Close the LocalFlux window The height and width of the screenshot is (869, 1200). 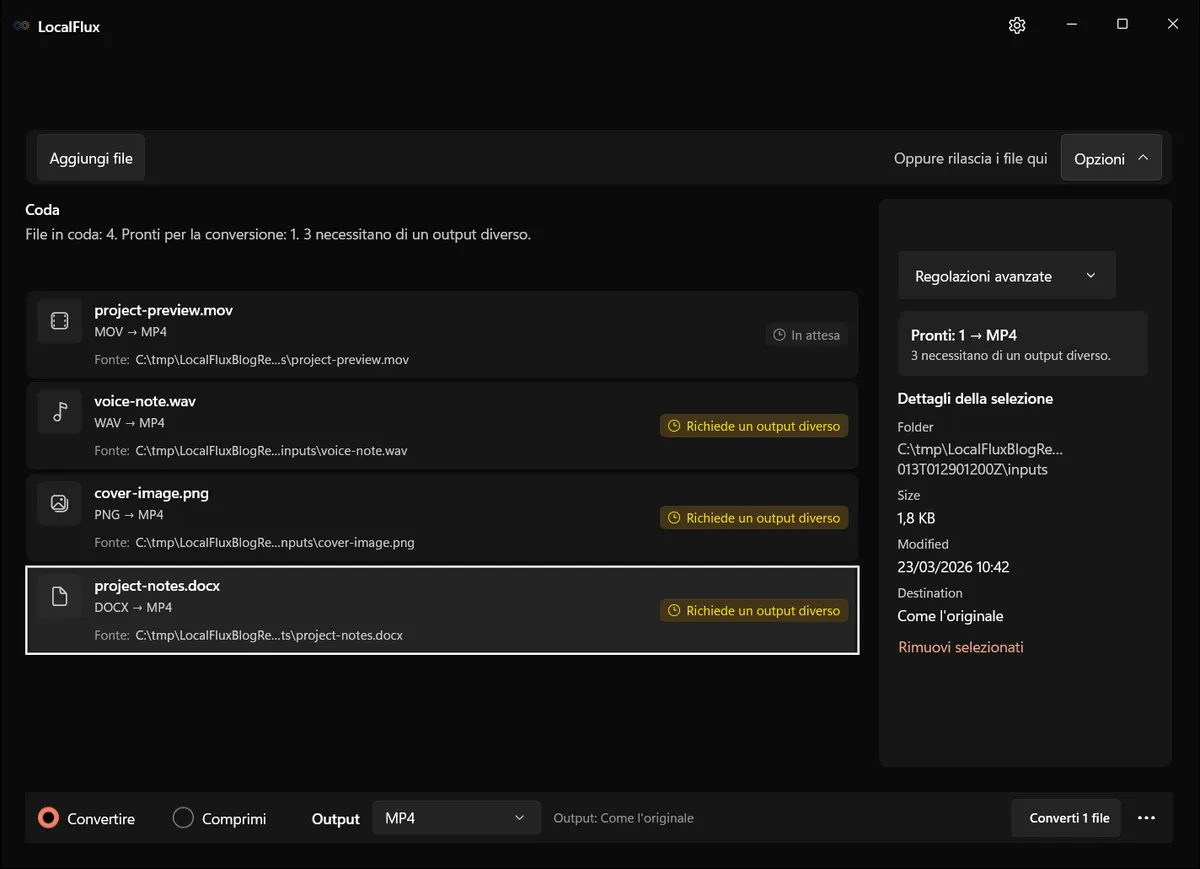click(1173, 25)
